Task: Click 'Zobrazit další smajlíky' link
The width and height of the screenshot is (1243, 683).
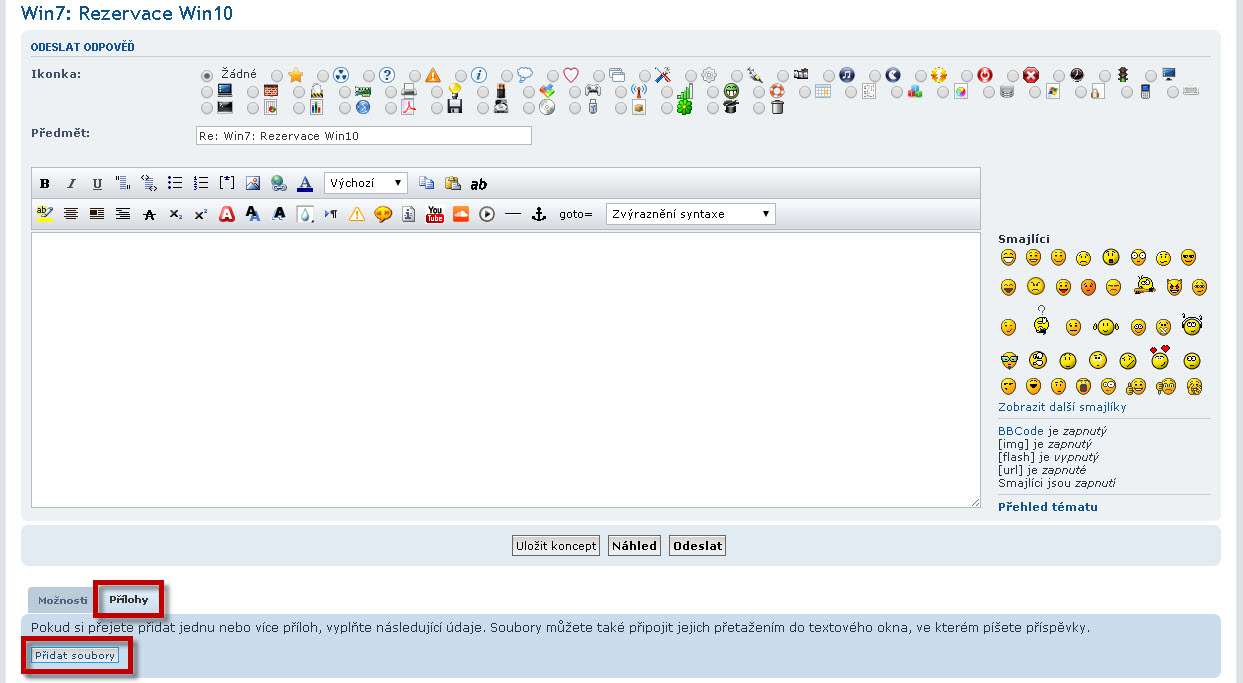Action: (x=1062, y=407)
